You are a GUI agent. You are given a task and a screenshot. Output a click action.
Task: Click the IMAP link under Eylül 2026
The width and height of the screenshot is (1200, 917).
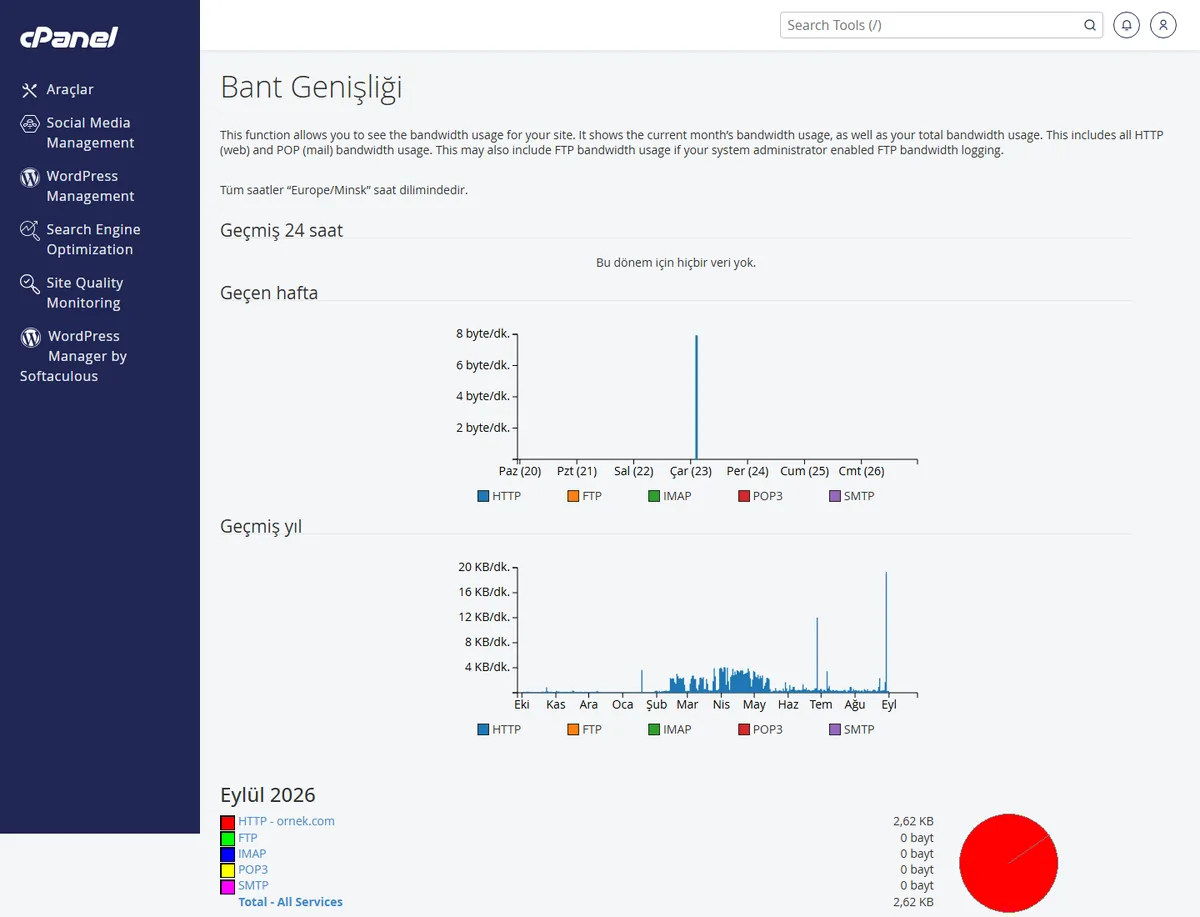(x=252, y=854)
